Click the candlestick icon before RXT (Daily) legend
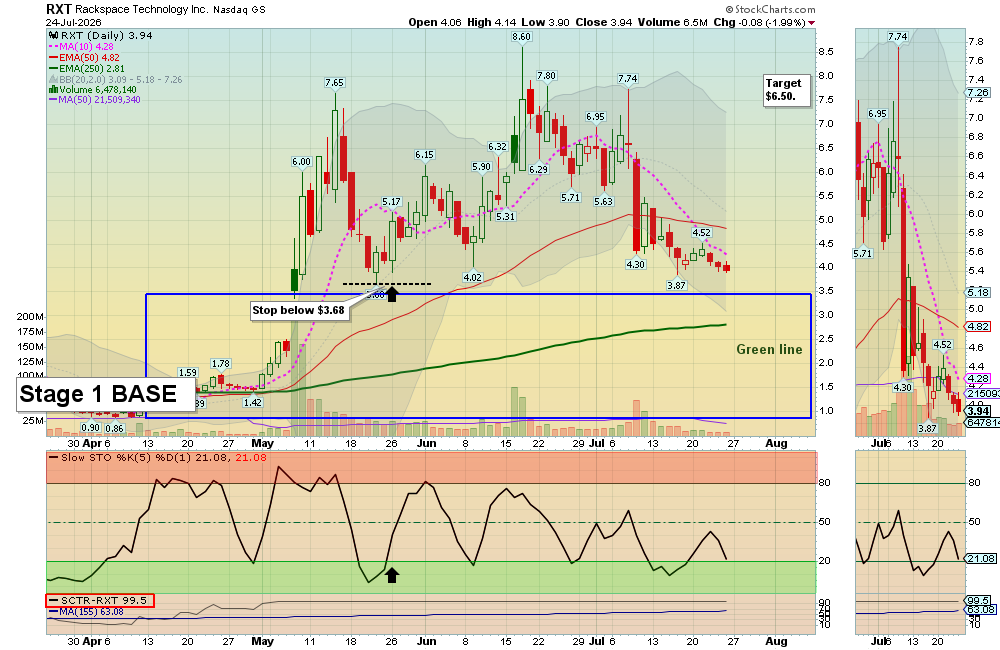Screen dimensions: 1000x650 54,36
